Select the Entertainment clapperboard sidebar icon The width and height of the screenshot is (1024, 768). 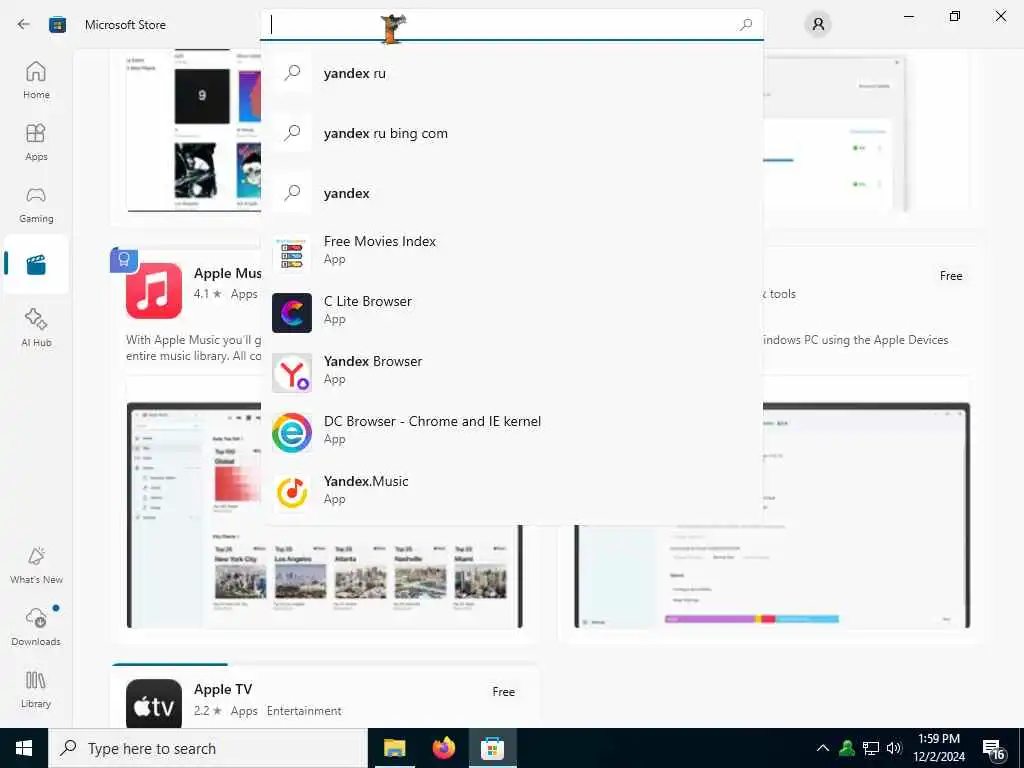[x=36, y=264]
